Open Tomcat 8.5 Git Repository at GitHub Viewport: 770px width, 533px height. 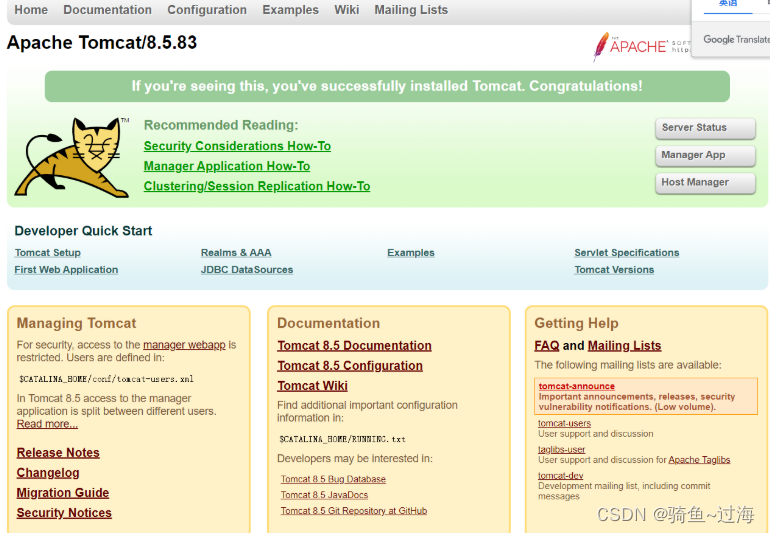(354, 511)
